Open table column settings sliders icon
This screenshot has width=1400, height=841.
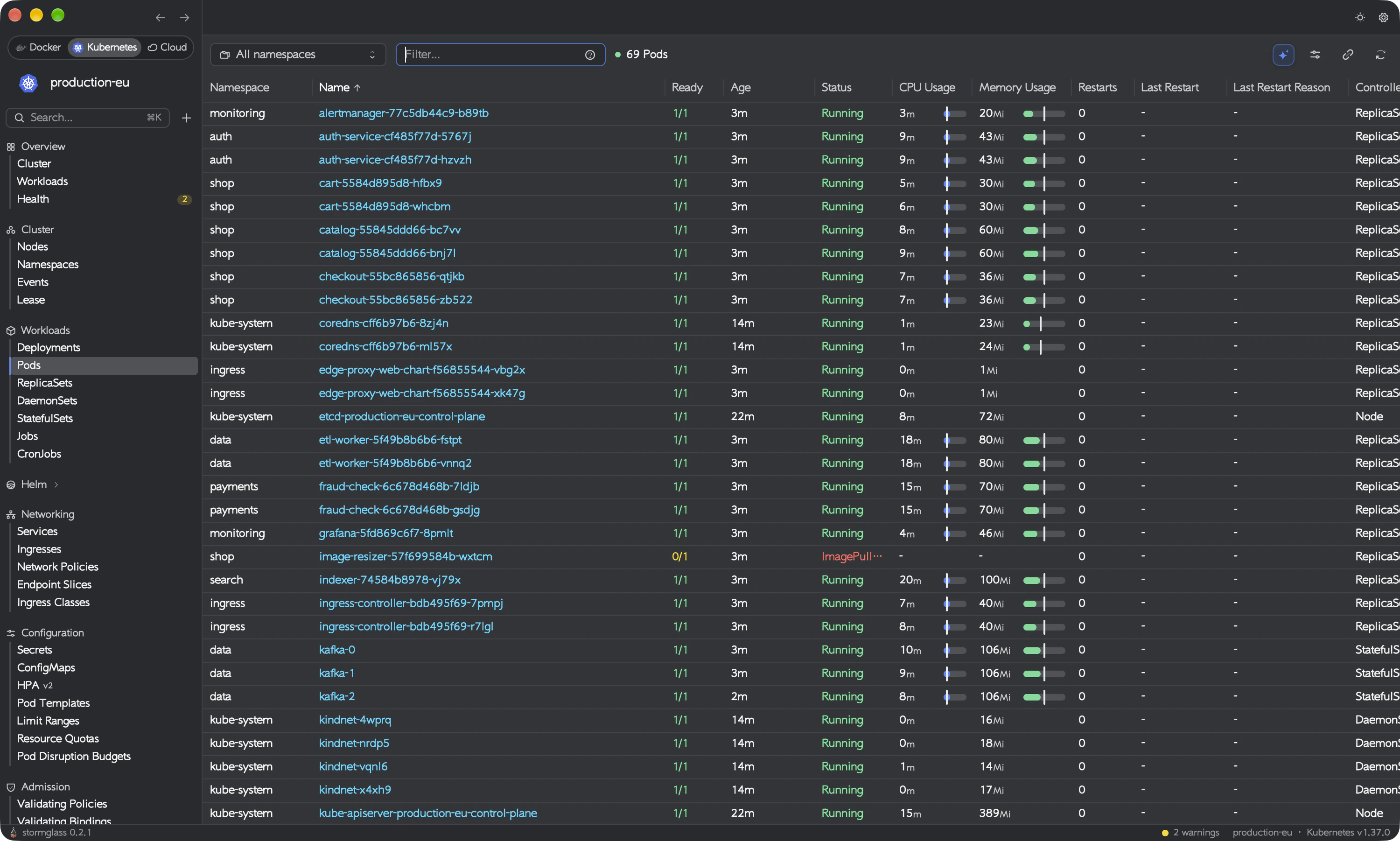click(1315, 55)
